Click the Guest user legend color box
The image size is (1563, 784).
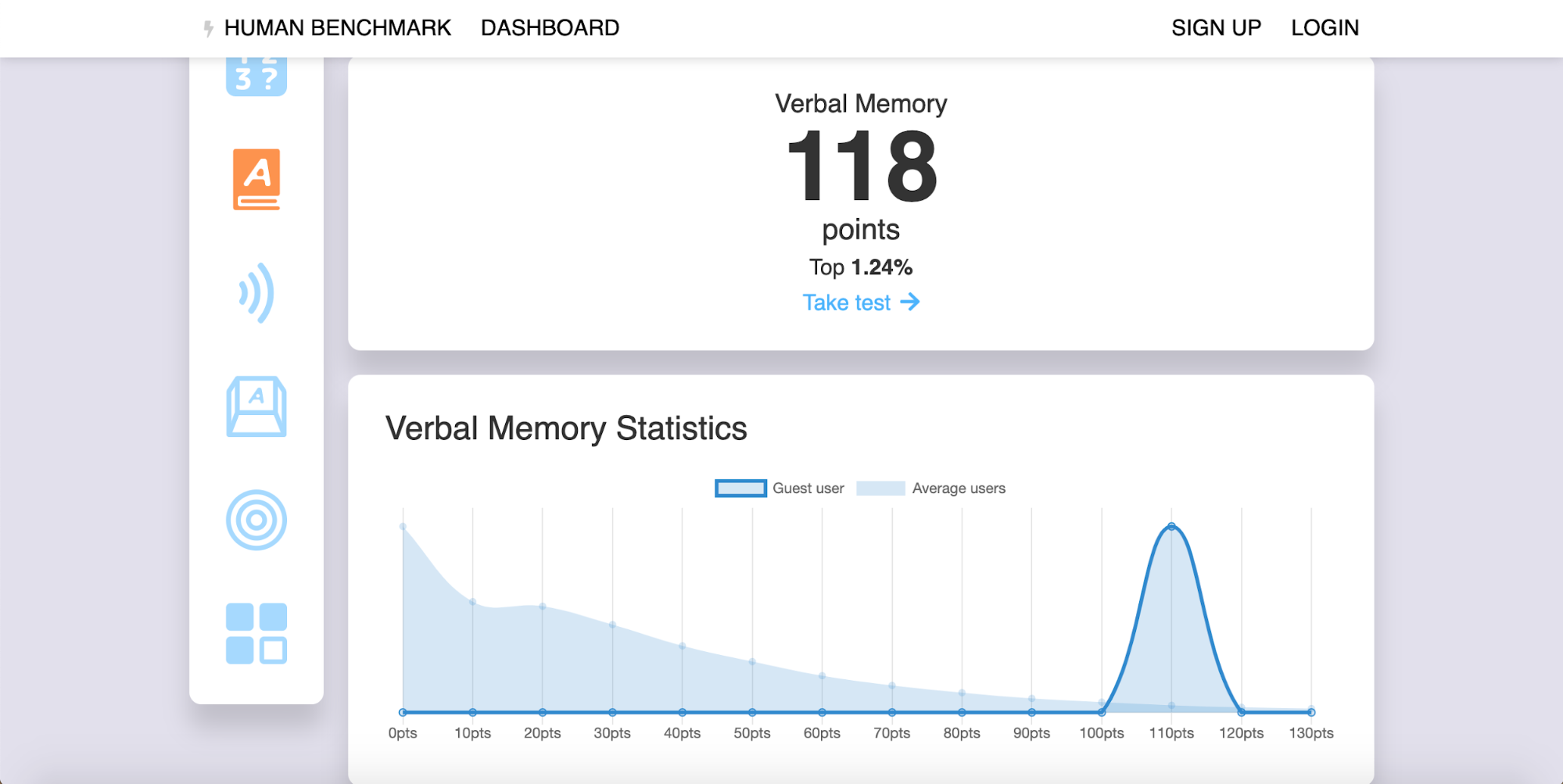pyautogui.click(x=740, y=489)
